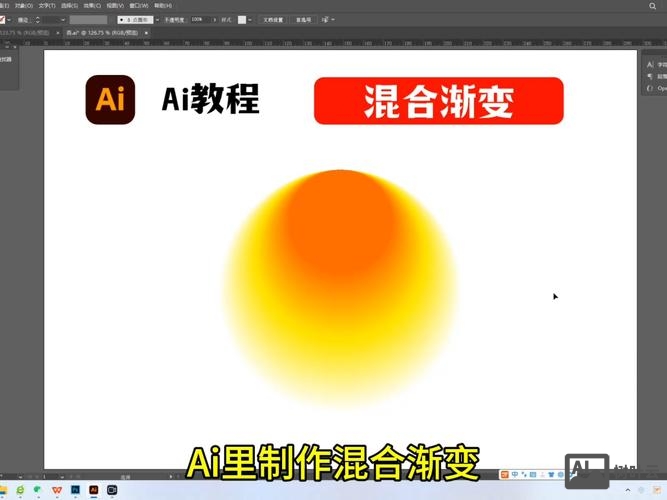
Task: Open the 窗口(W) Window menu
Action: click(139, 6)
